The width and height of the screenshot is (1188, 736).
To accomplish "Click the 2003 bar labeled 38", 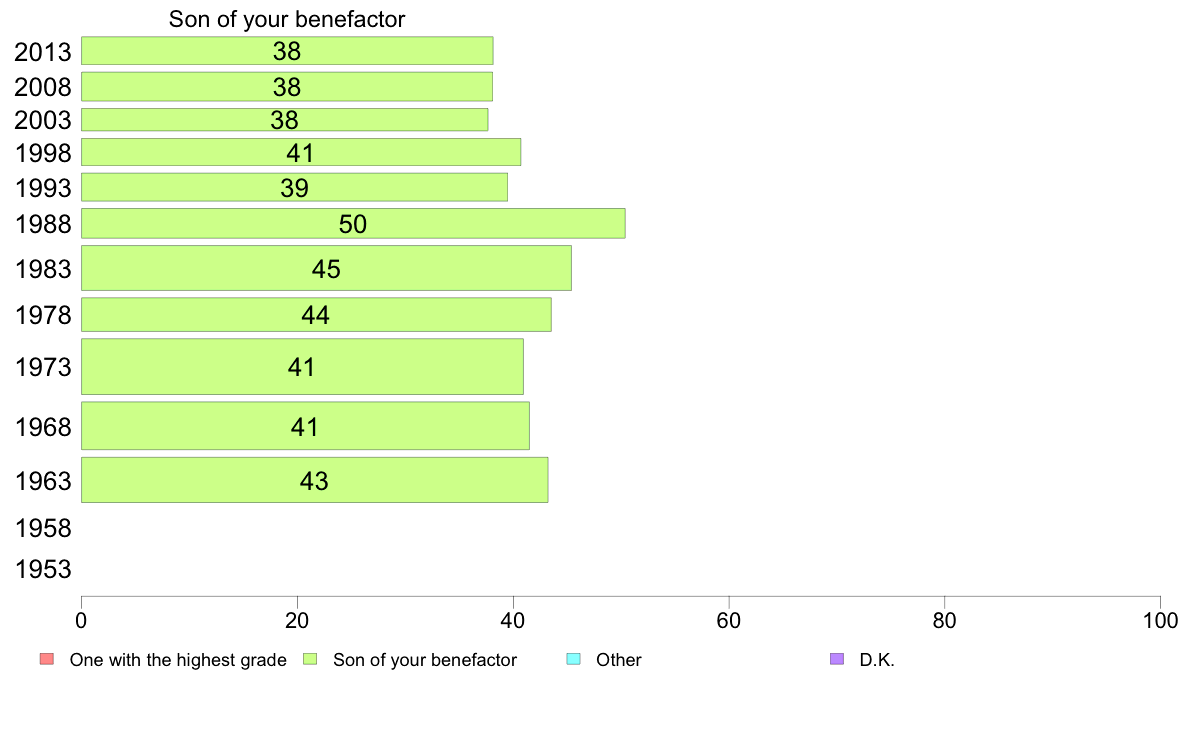I will pos(285,120).
